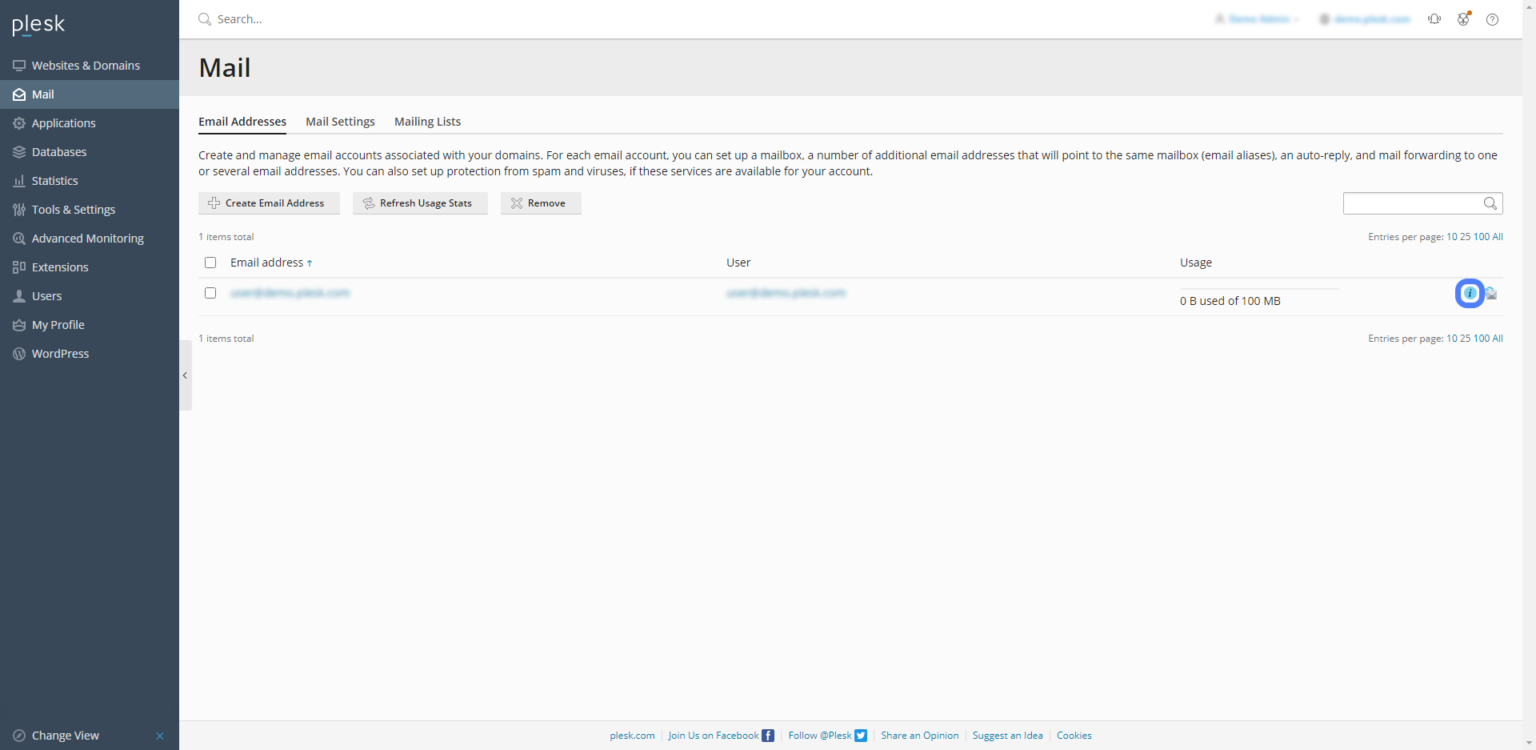Click Refresh Usage Stats button
The image size is (1536, 750).
[420, 203]
